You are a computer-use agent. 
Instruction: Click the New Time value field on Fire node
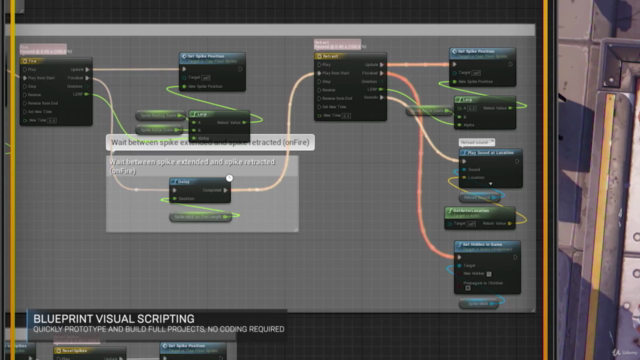52,121
